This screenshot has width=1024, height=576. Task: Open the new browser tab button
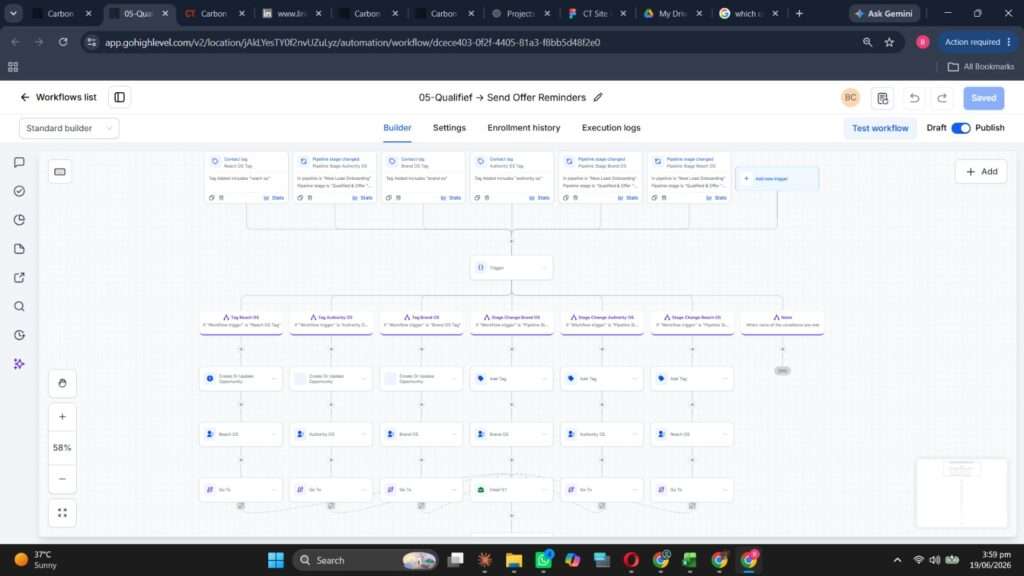(799, 13)
